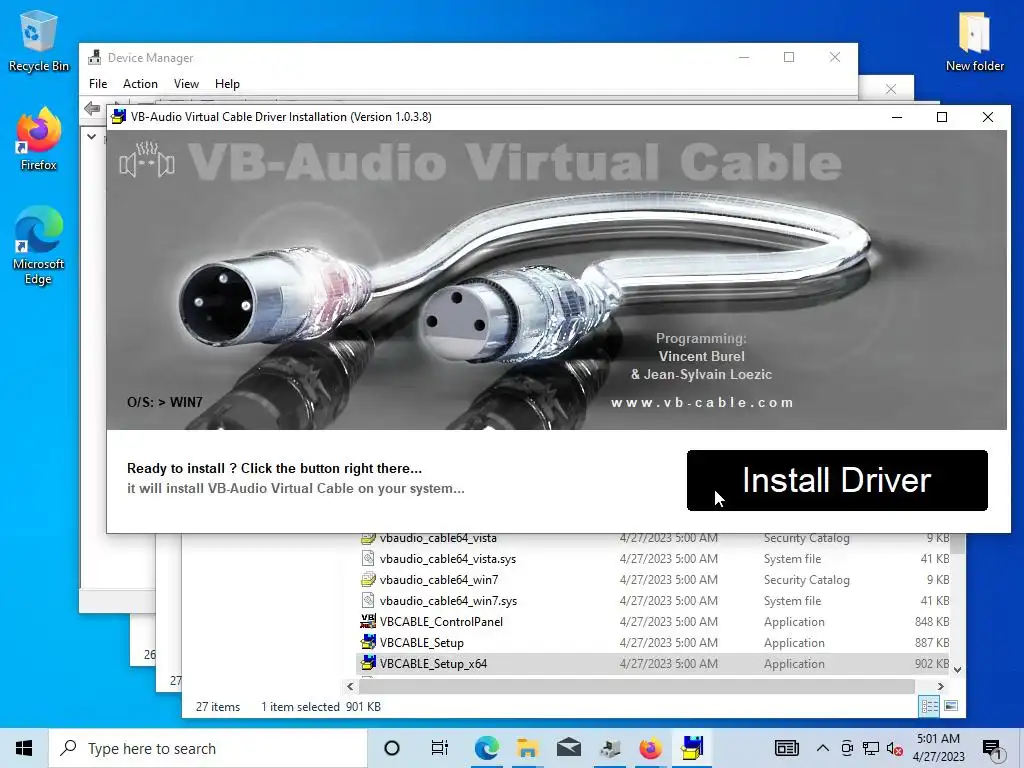
Task: Open the Help menu in Device Manager
Action: (x=227, y=84)
